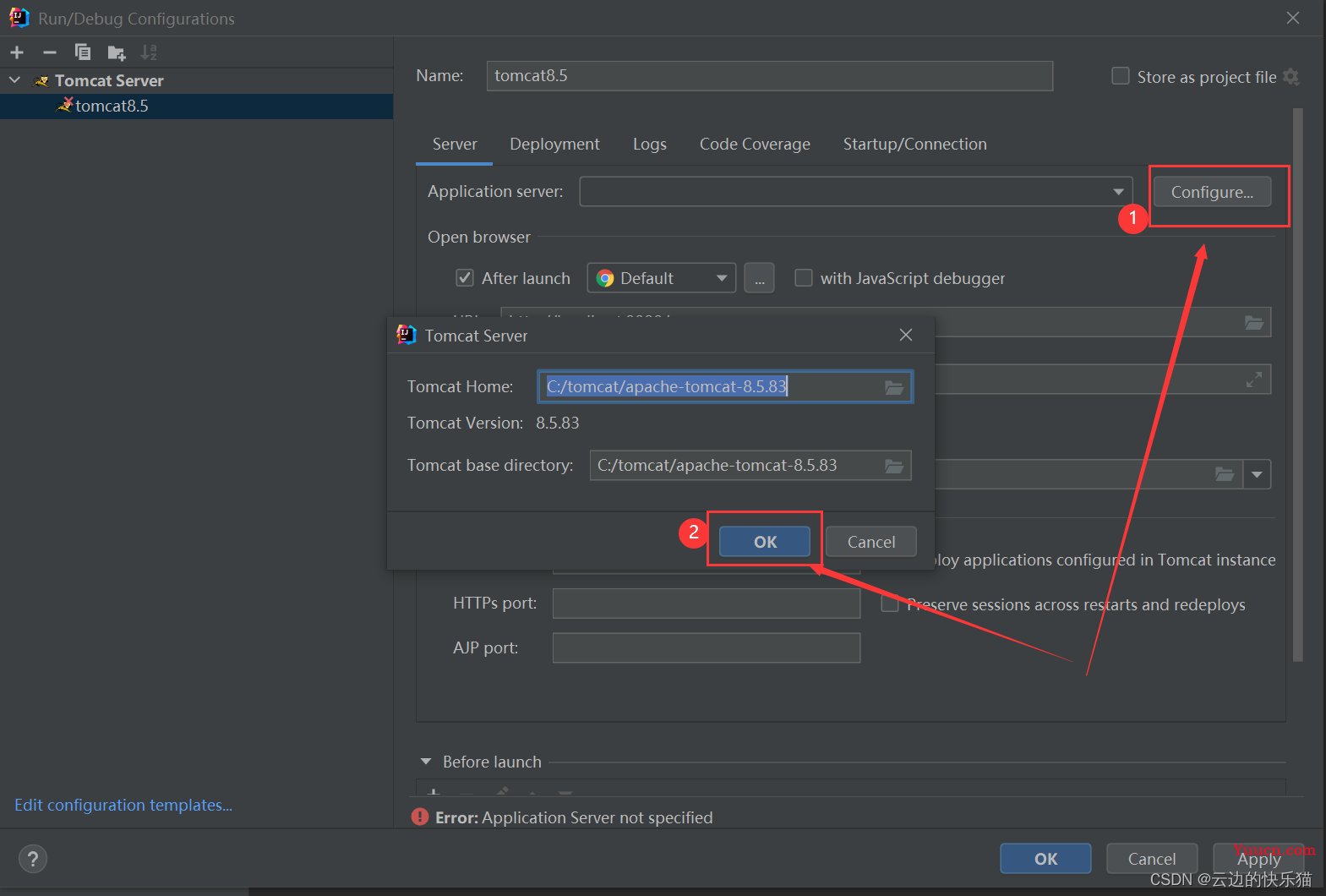
Task: Click the right panel vertical scrollbar
Action: tap(1297, 385)
